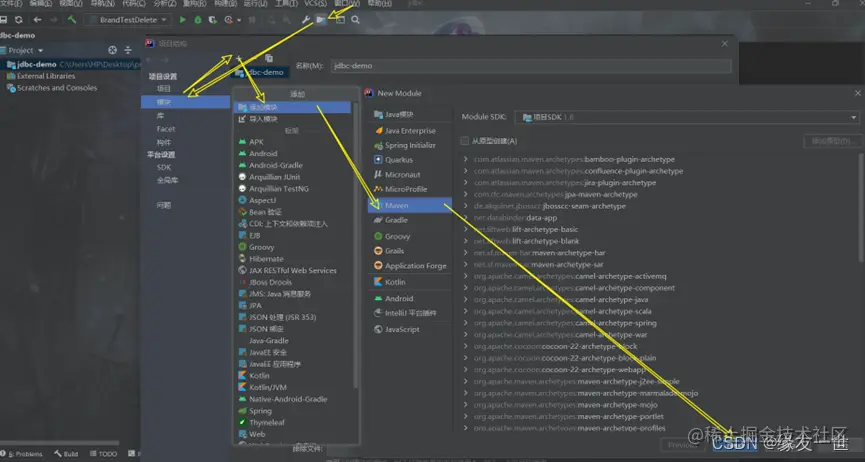Click archetype list vertical scrollbar
865x462 pixels.
coord(862,207)
